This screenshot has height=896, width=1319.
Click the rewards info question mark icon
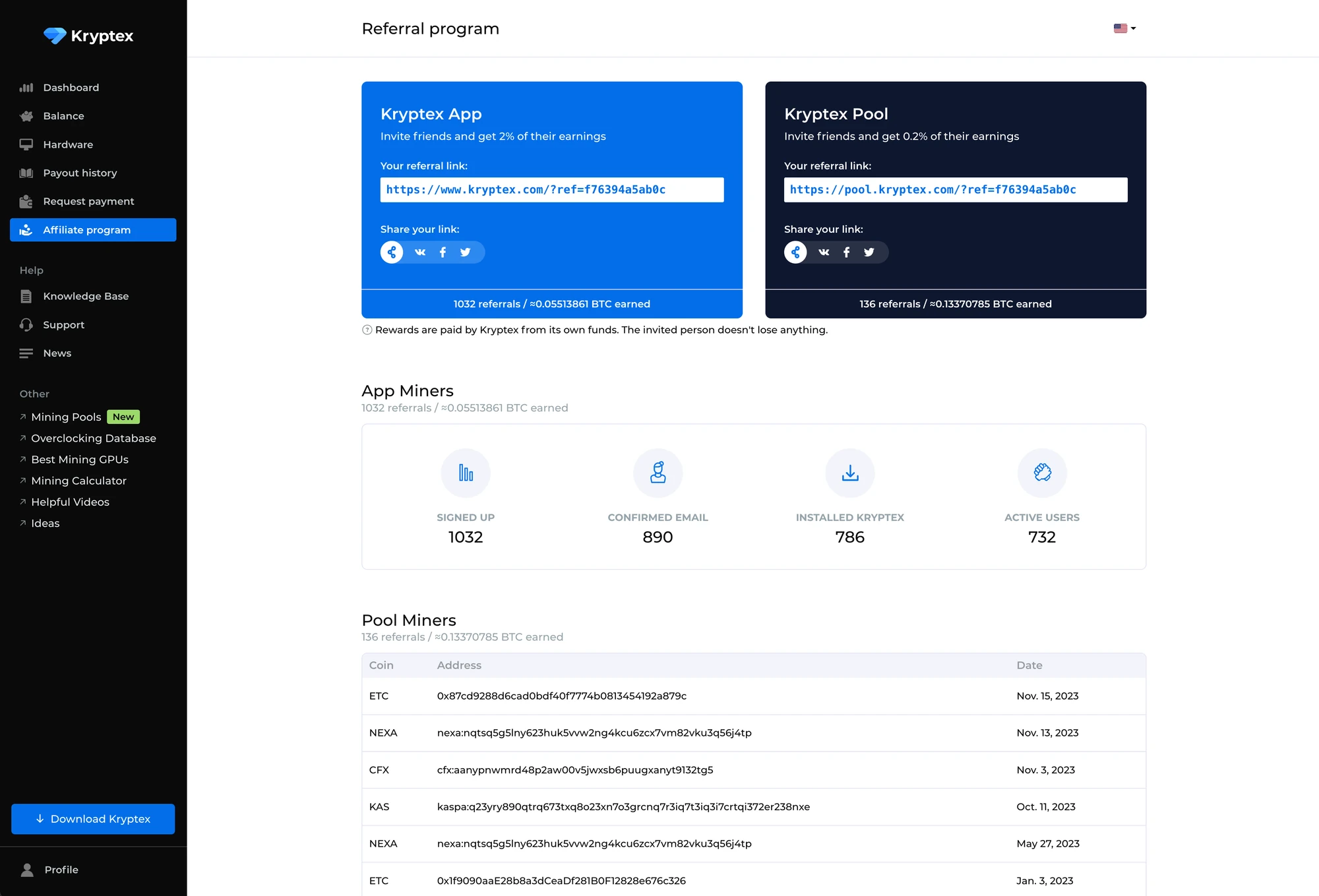click(367, 330)
